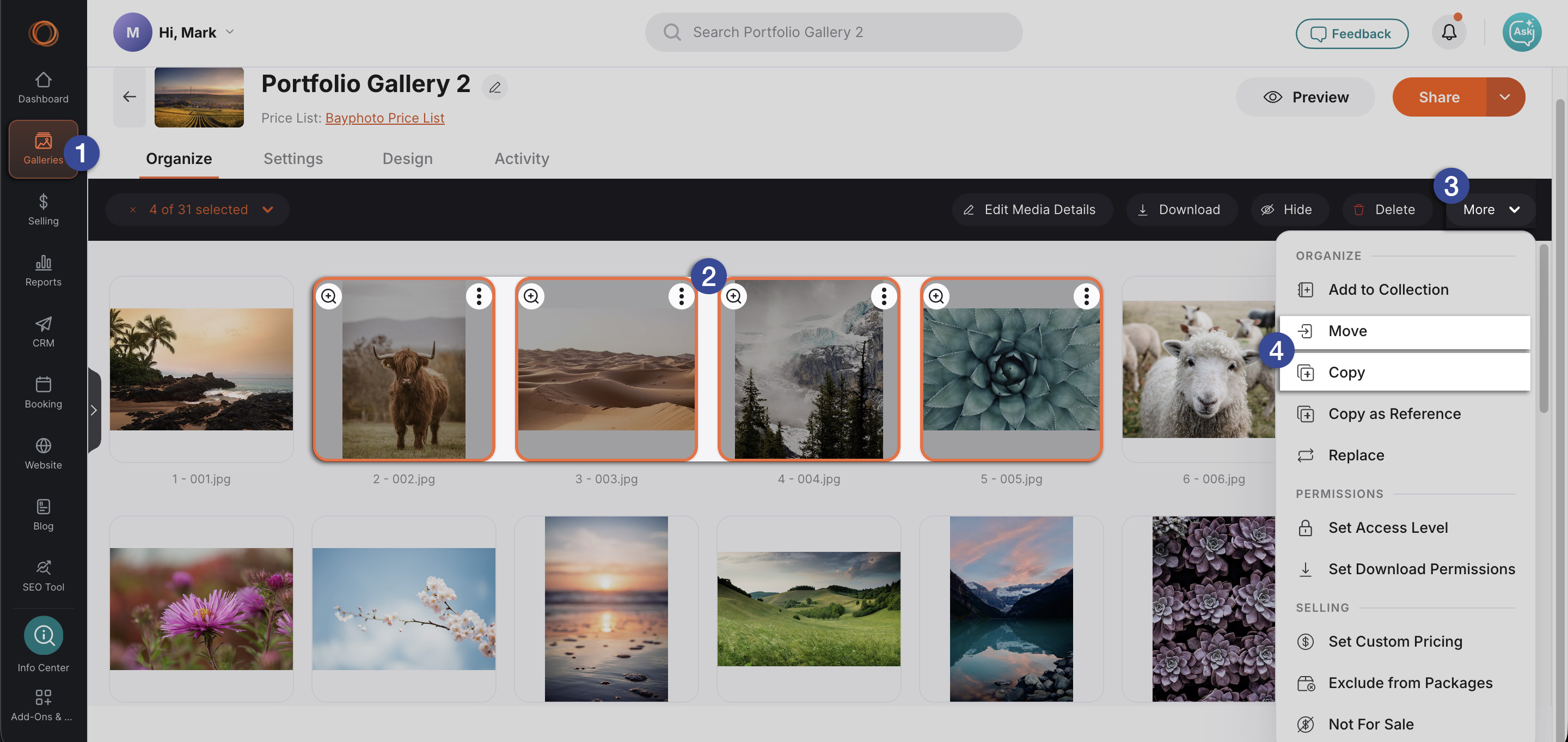
Task: Open the SEO Tool in sidebar
Action: (x=43, y=575)
